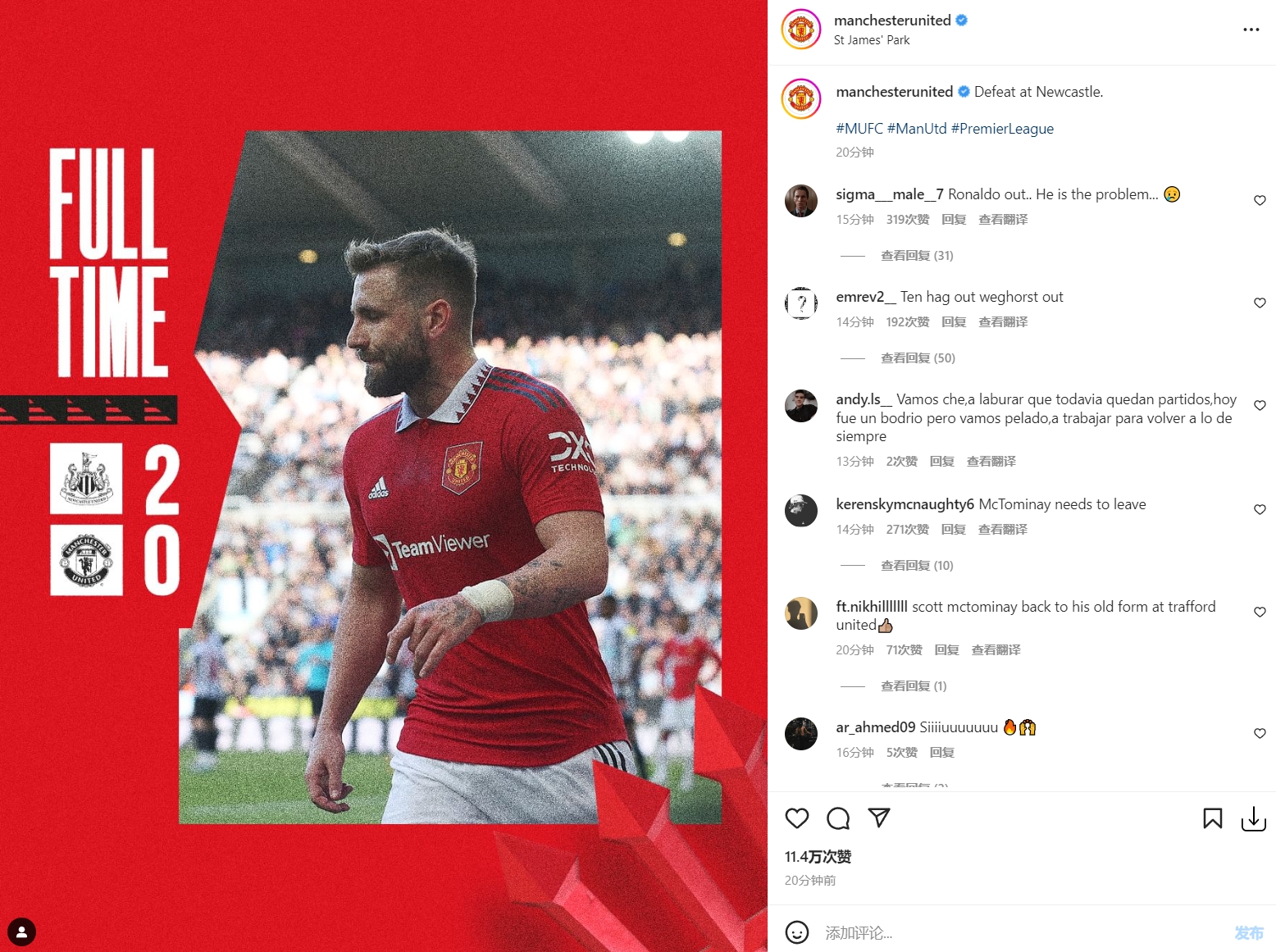Open ar_ahmed09's profile avatar
This screenshot has height=952, width=1276.
point(801,734)
